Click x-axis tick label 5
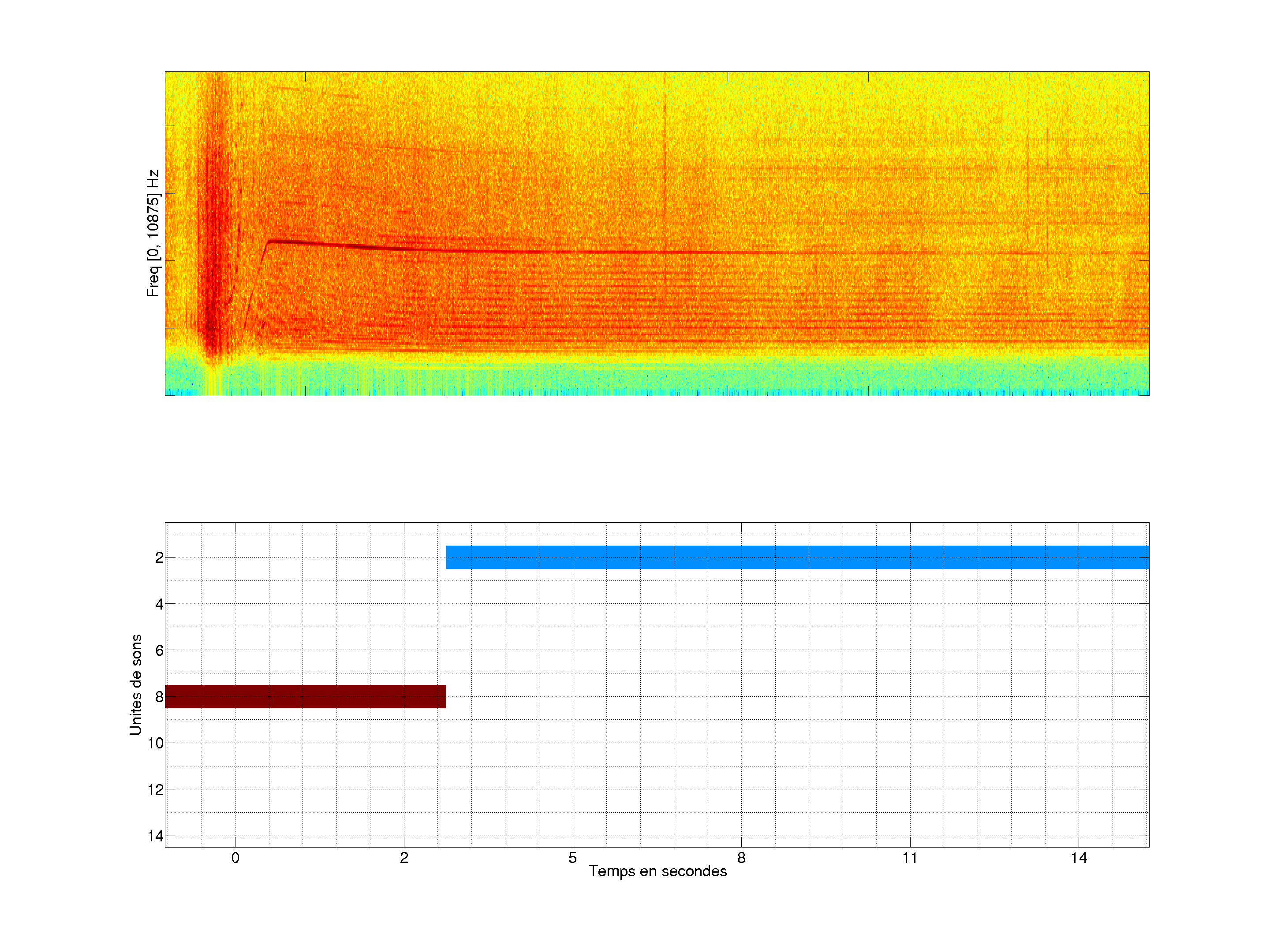The height and width of the screenshot is (952, 1270). tap(572, 858)
